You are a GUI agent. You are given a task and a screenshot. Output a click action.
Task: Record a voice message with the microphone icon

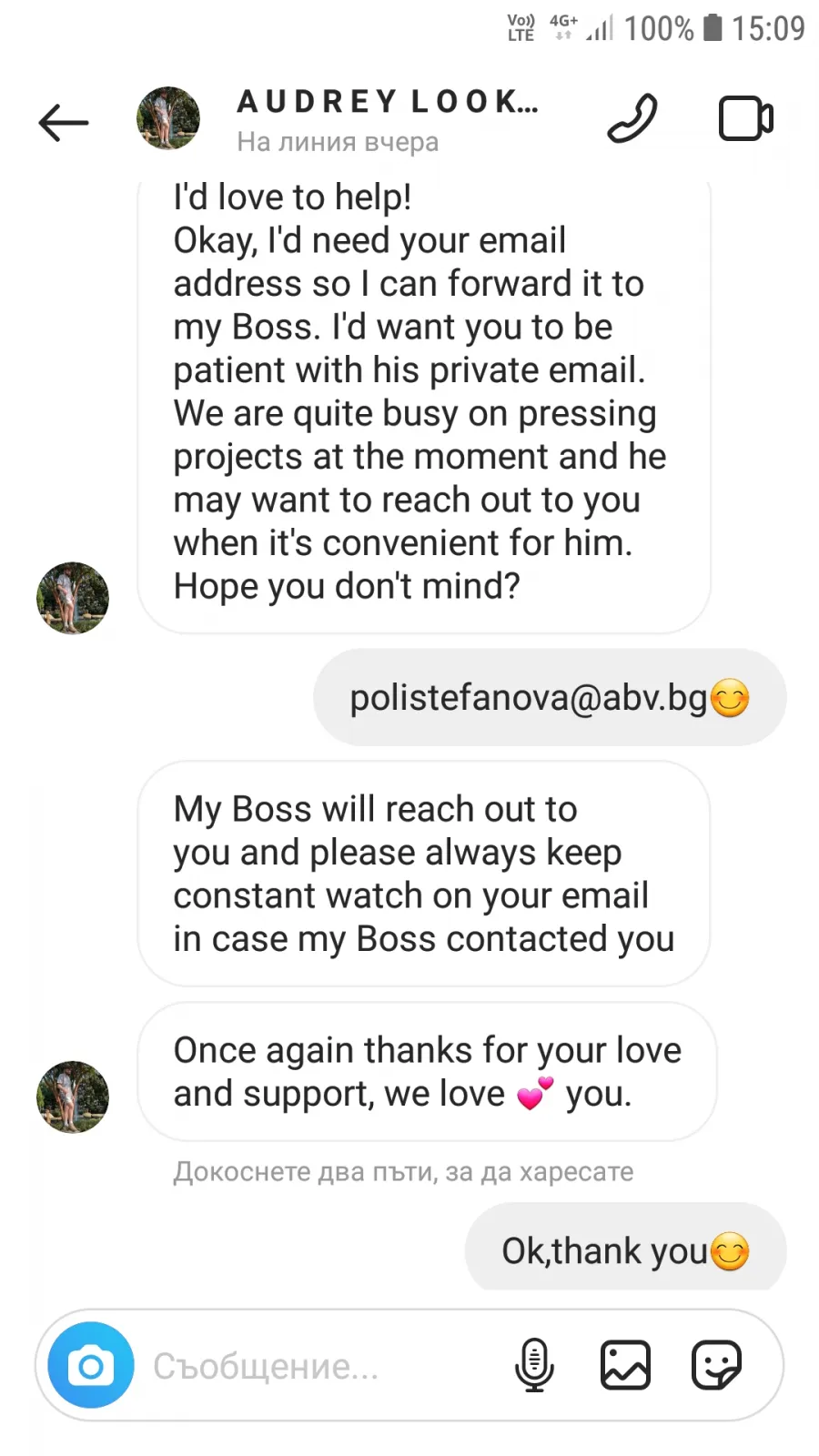pyautogui.click(x=534, y=1365)
